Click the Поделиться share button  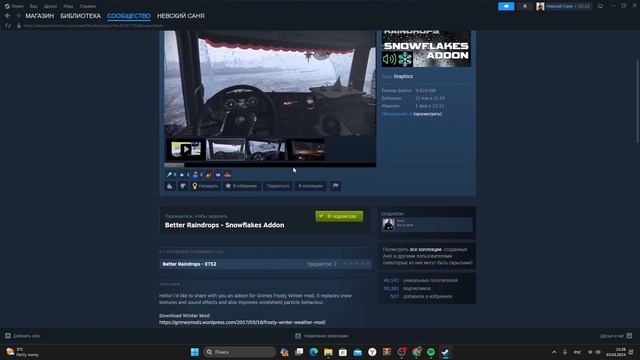[278, 186]
